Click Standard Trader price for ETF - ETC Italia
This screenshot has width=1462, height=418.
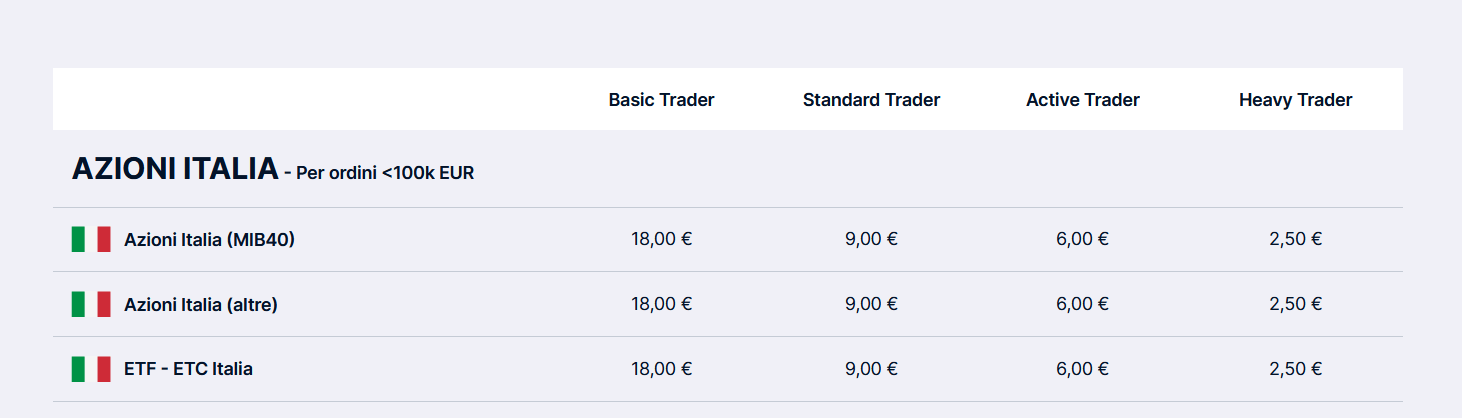871,369
